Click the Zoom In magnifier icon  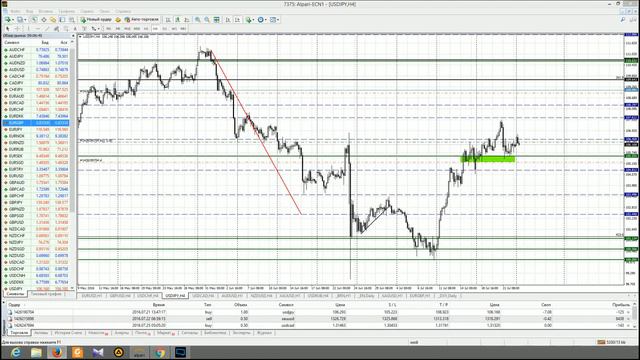(198, 20)
